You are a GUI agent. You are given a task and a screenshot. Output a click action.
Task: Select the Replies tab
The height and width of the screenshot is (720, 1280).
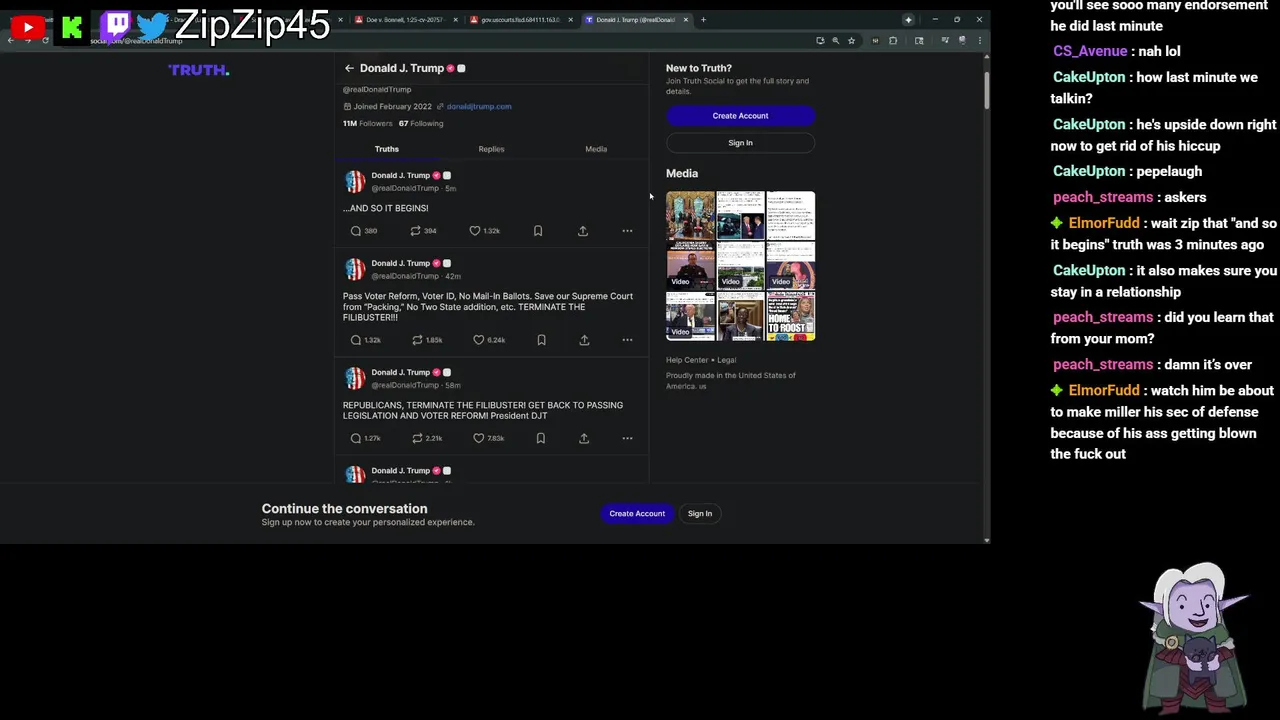pos(491,149)
